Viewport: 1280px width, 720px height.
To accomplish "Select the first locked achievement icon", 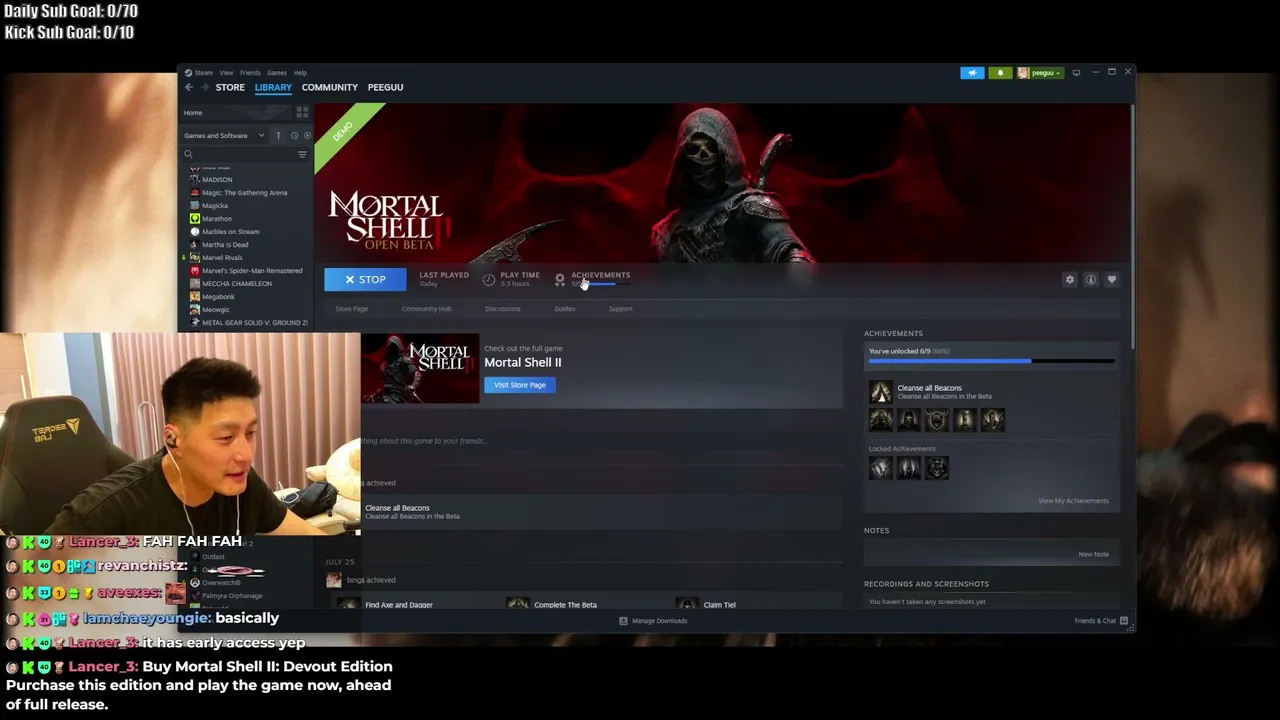I will 880,468.
